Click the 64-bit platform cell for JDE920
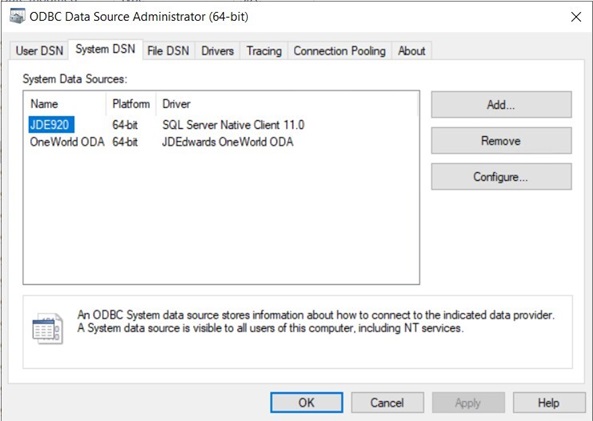 125,125
